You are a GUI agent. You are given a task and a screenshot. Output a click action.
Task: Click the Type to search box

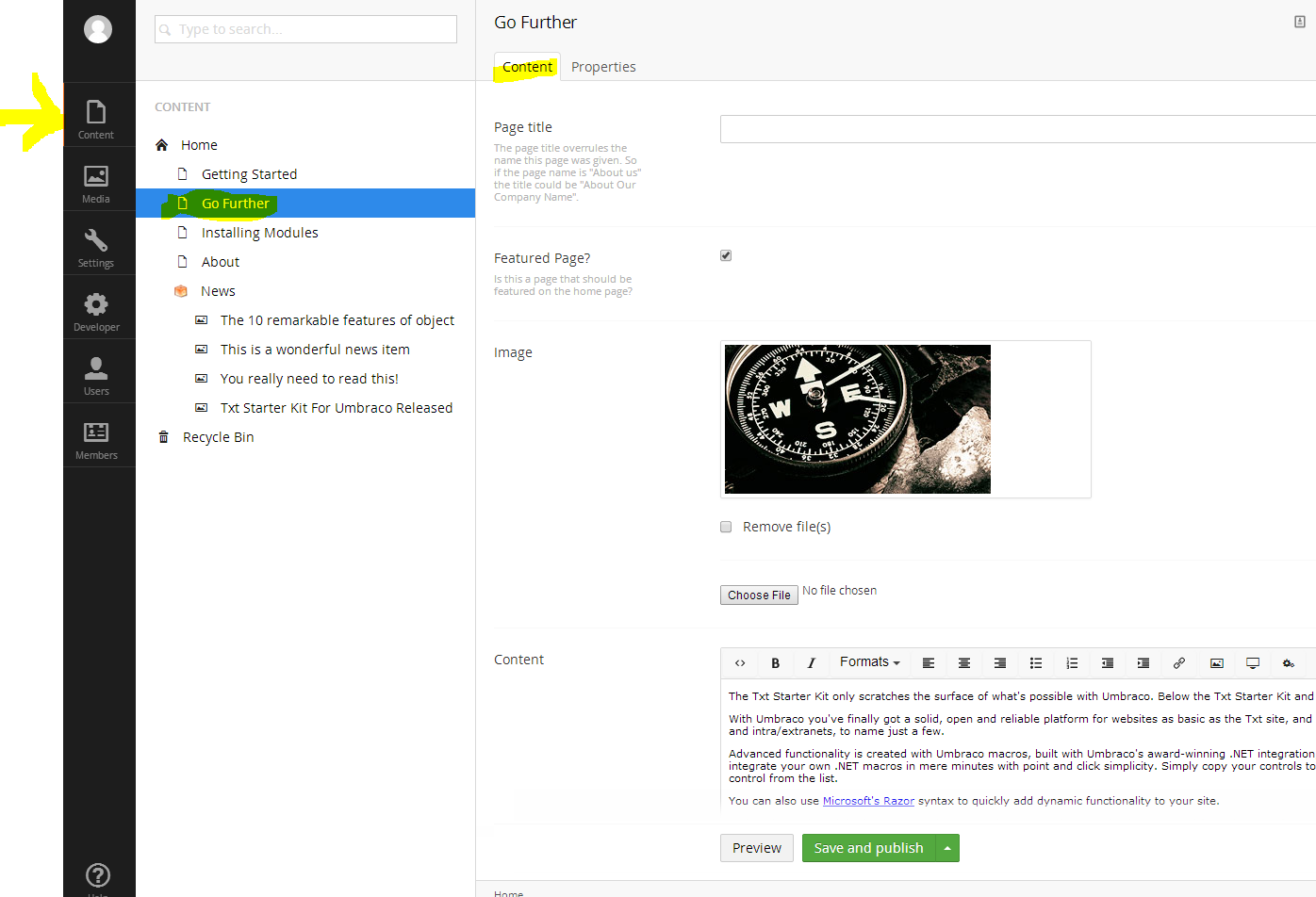tap(305, 29)
